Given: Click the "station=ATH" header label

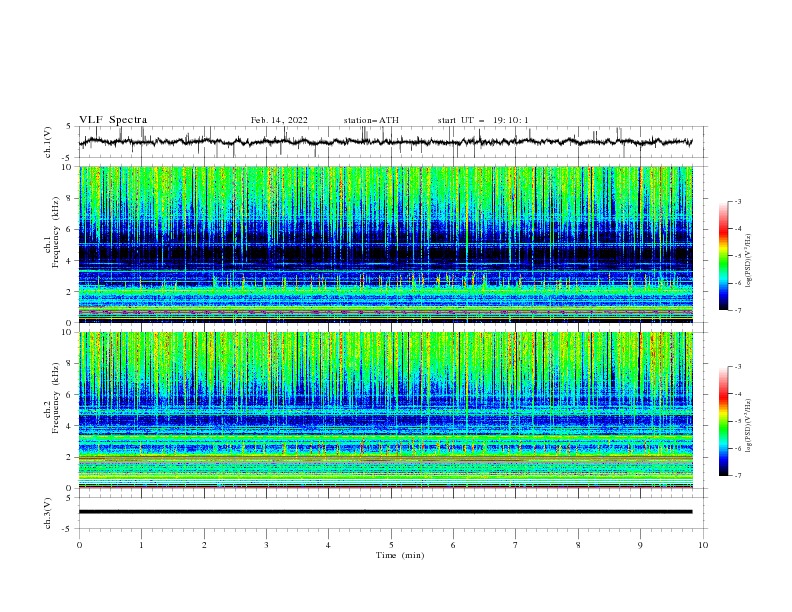Looking at the screenshot, I should (x=371, y=120).
